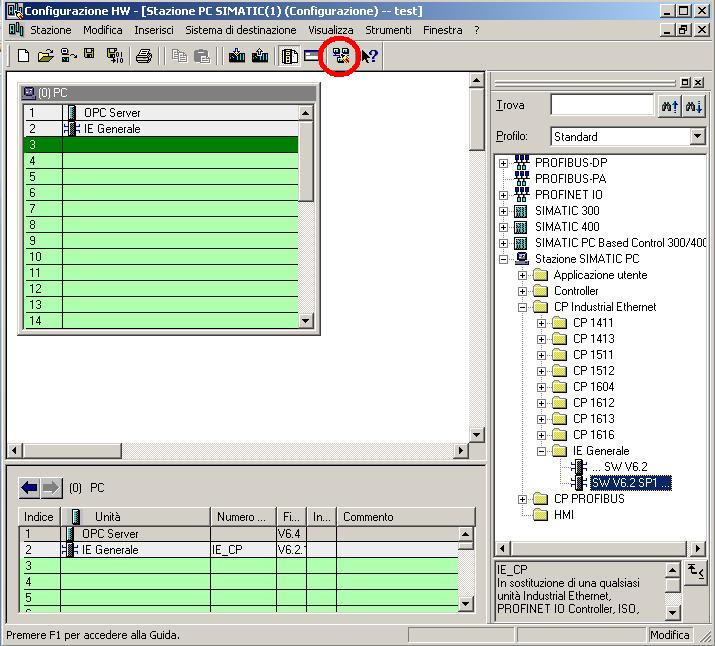Select the SW V6.2 module icon
715x646 pixels.
pos(579,466)
